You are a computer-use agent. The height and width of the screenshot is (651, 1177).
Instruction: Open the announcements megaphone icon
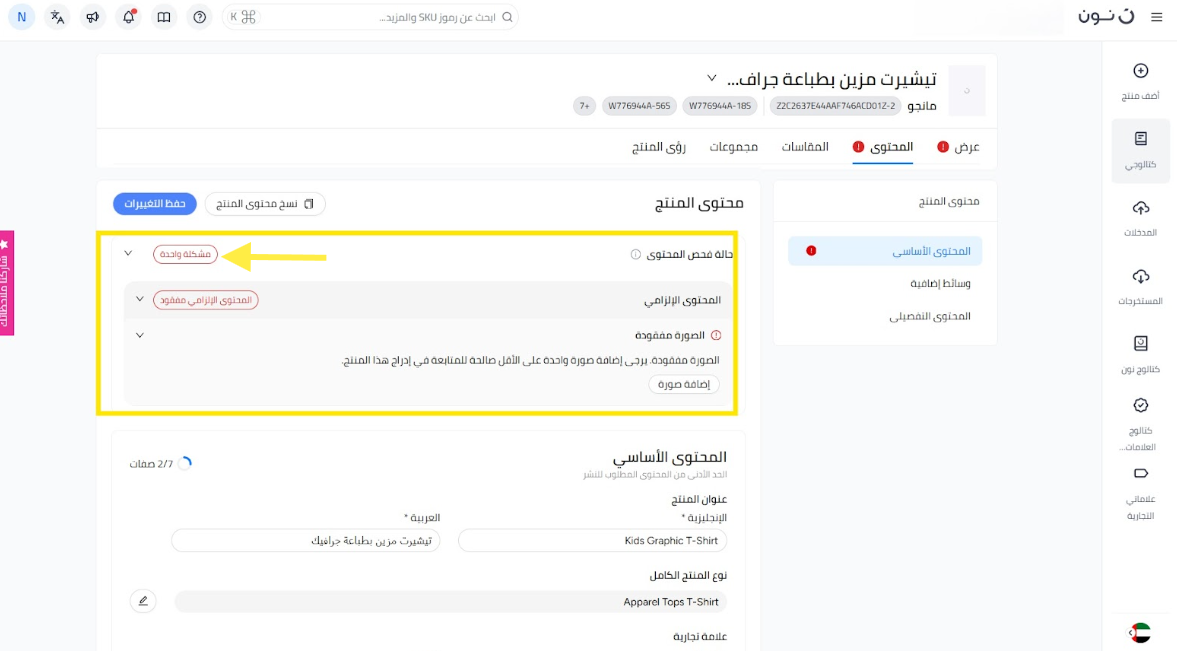[x=93, y=17]
